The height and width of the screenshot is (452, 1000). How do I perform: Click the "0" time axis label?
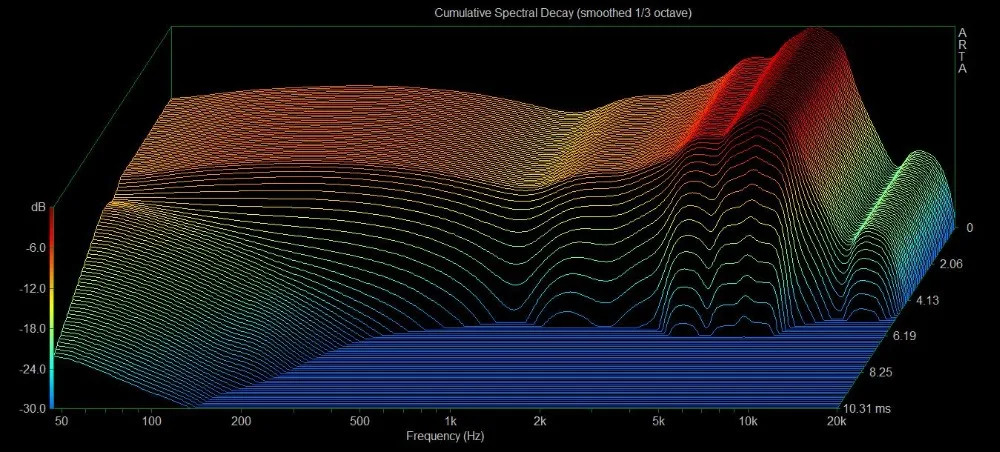(969, 228)
